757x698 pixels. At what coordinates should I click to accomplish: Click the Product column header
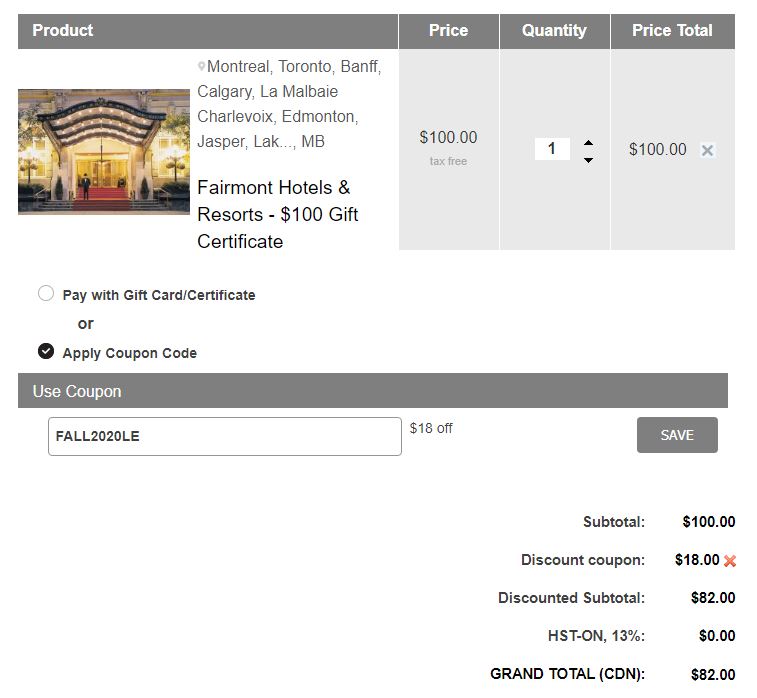(x=63, y=31)
